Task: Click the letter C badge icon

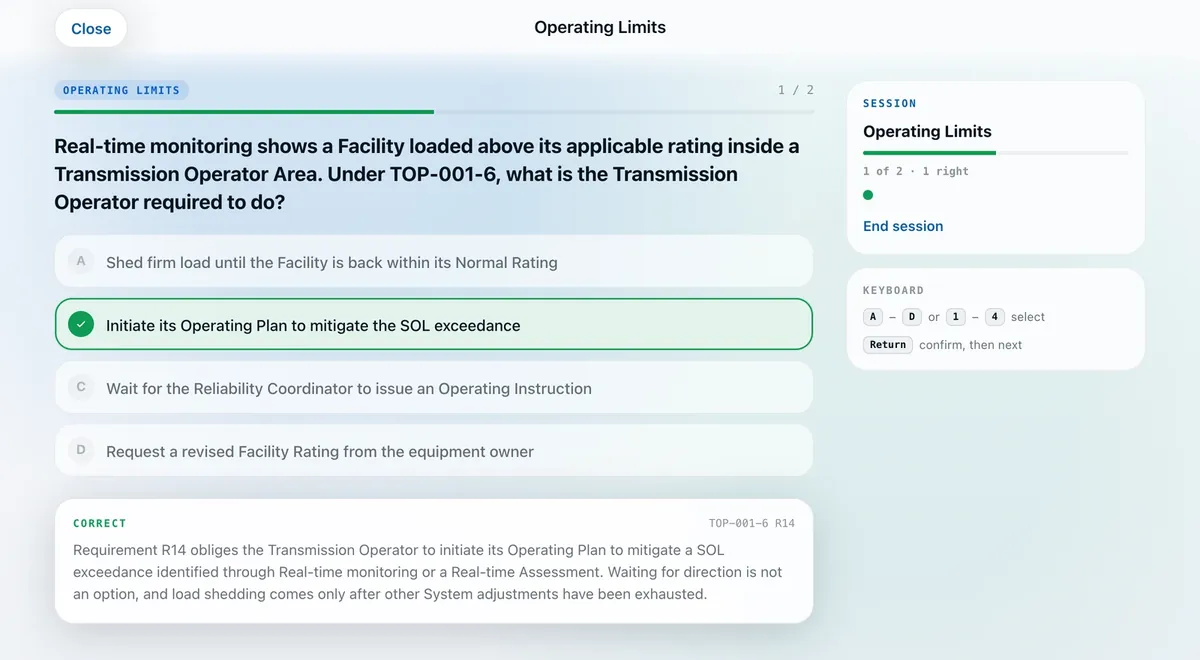Action: [x=81, y=387]
